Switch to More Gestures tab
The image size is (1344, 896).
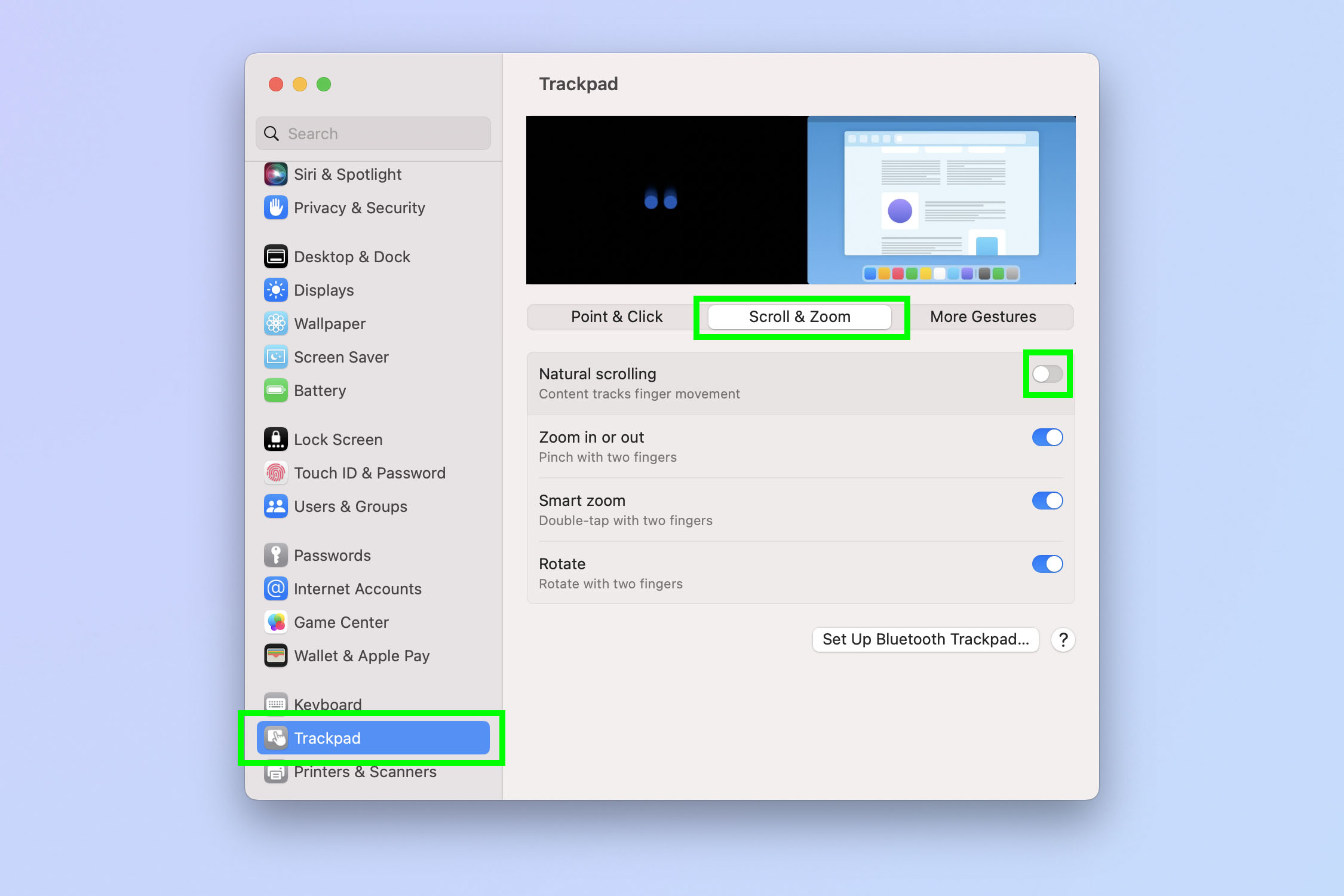[x=983, y=317]
